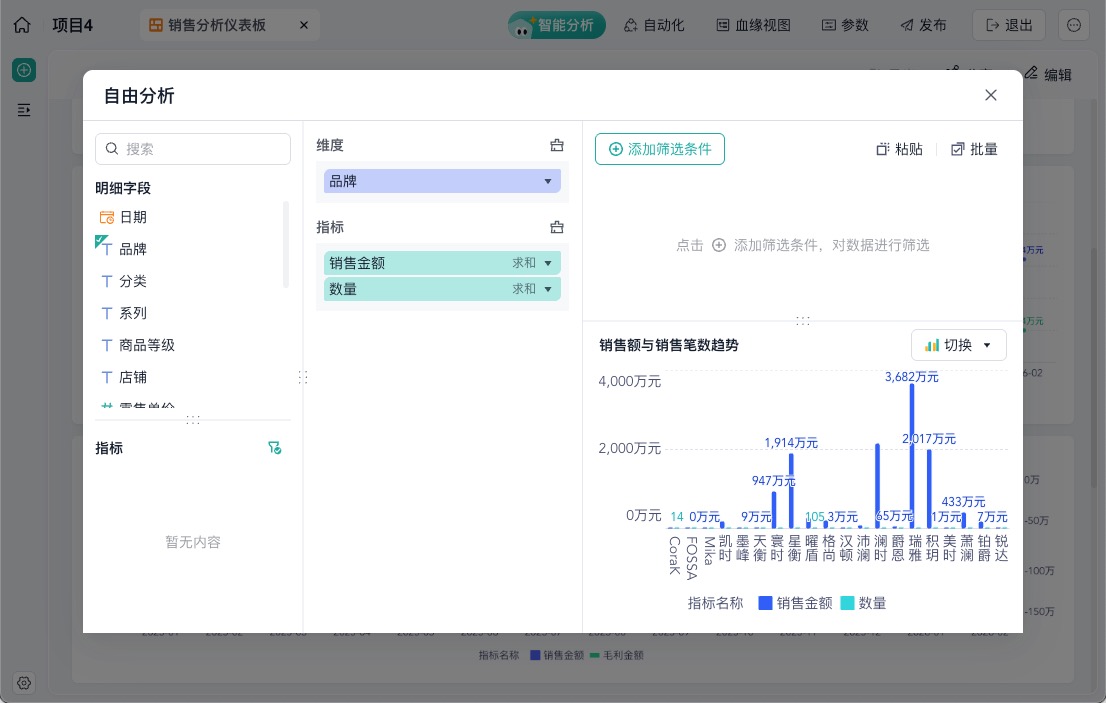The width and height of the screenshot is (1106, 703).
Task: Click 添加筛选条件 button
Action: [660, 149]
